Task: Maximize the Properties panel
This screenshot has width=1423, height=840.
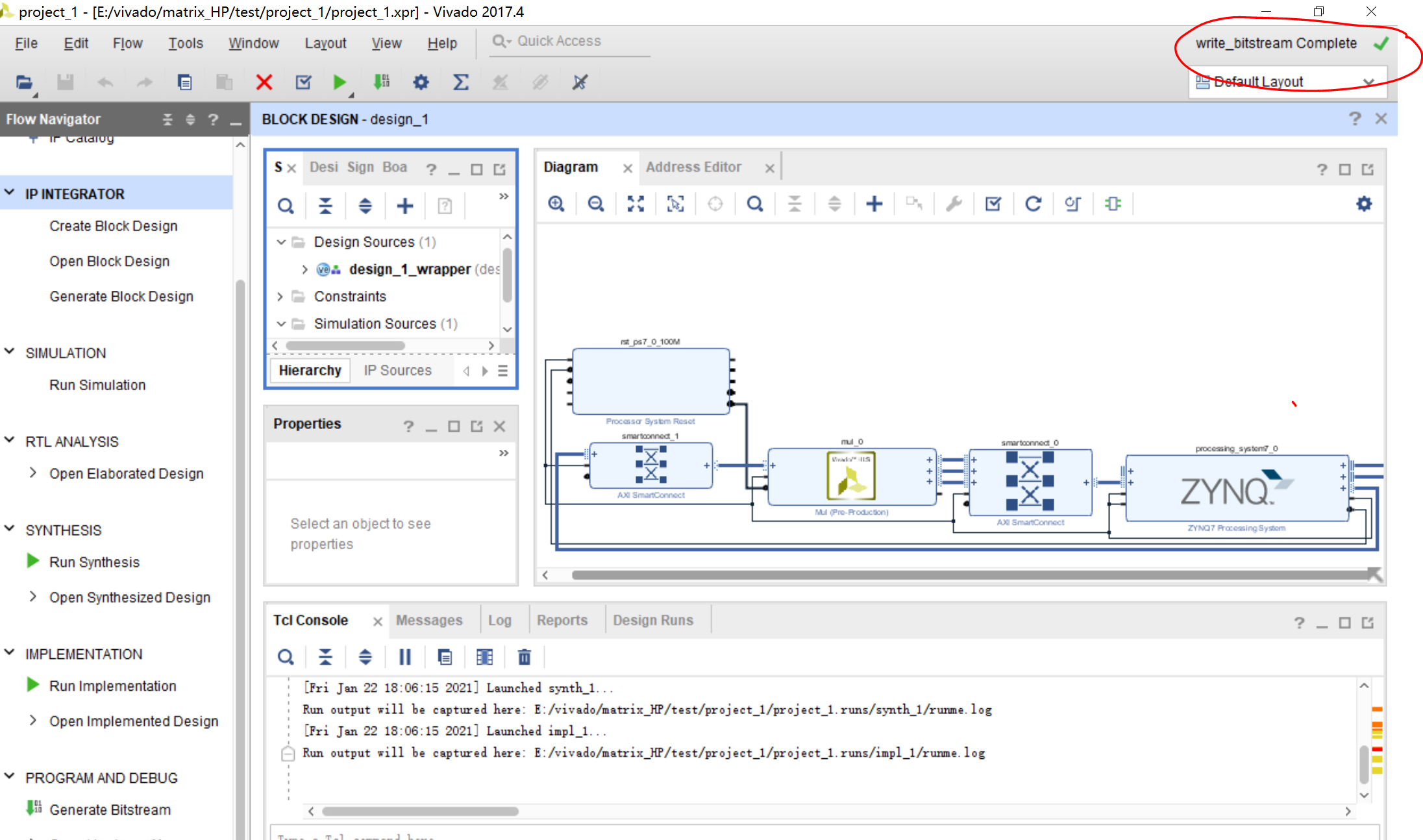Action: coord(454,426)
